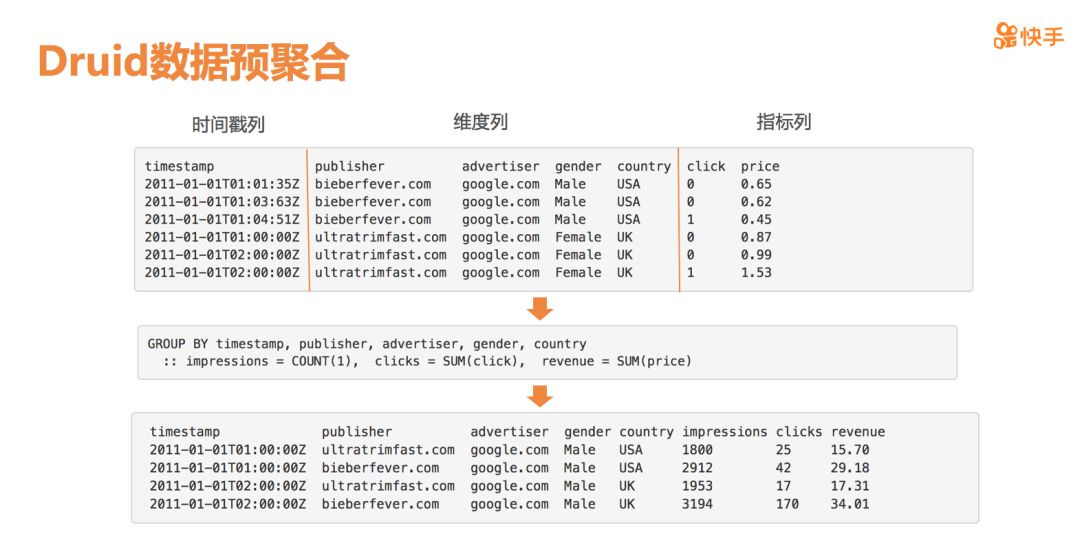Screen dimensions: 1080x552
Task: Select the revenue value "34.01"
Action: tap(850, 504)
